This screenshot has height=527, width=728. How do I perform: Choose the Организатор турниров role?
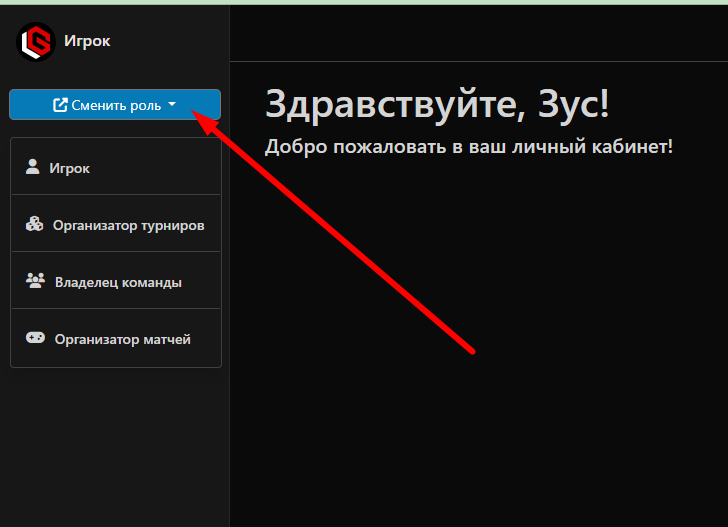coord(128,226)
